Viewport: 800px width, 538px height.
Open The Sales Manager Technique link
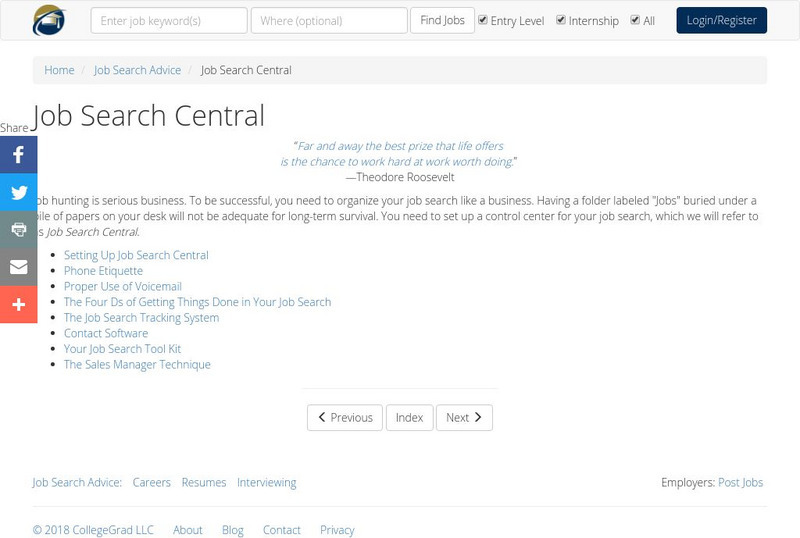coord(137,364)
